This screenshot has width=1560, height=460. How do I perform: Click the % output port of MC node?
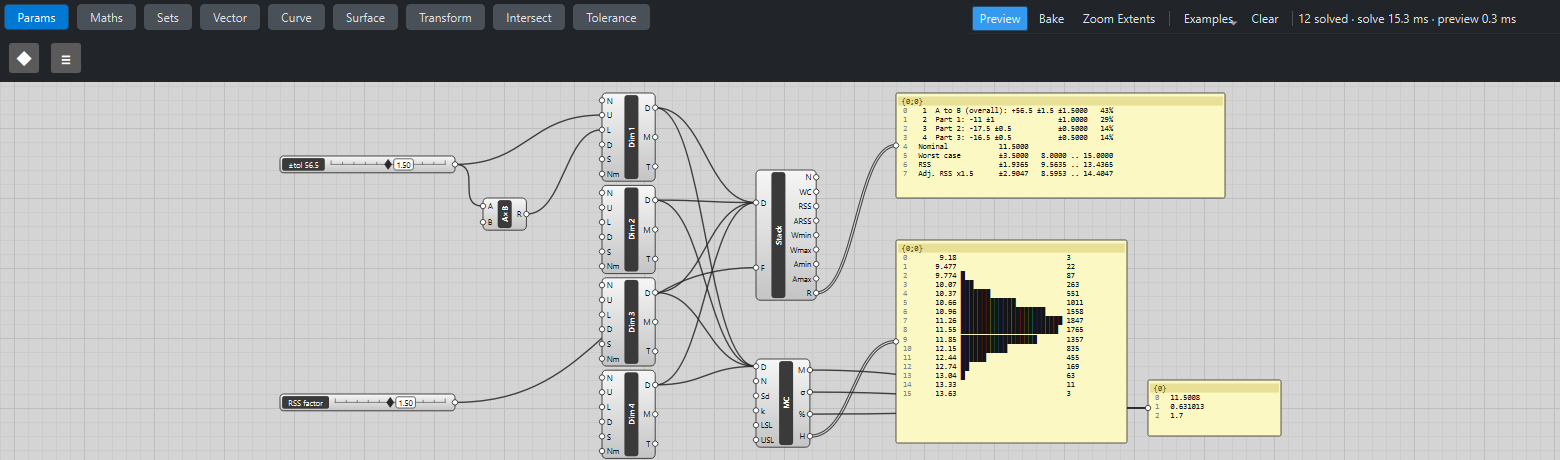point(812,413)
